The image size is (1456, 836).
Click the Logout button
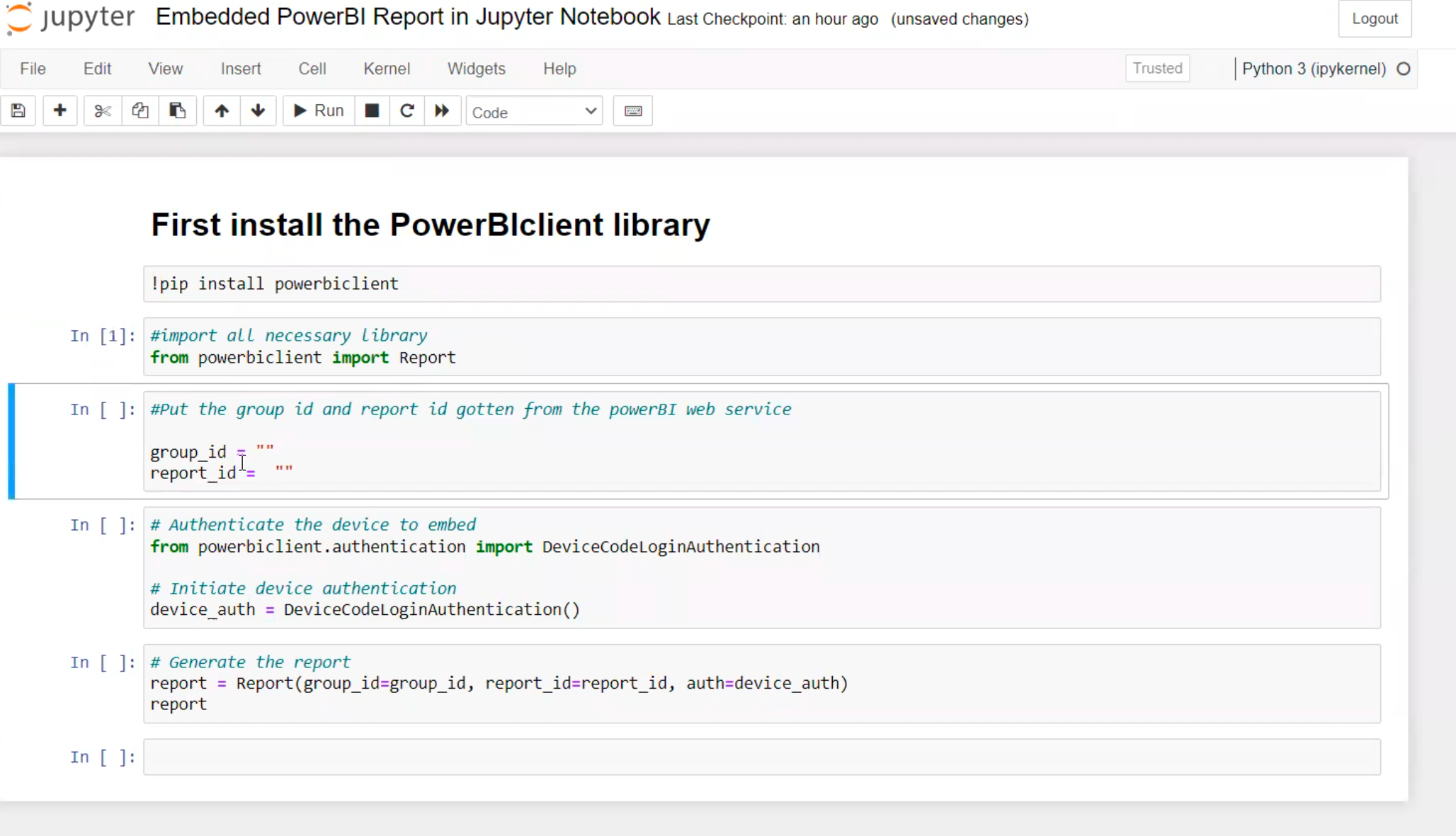tap(1374, 18)
